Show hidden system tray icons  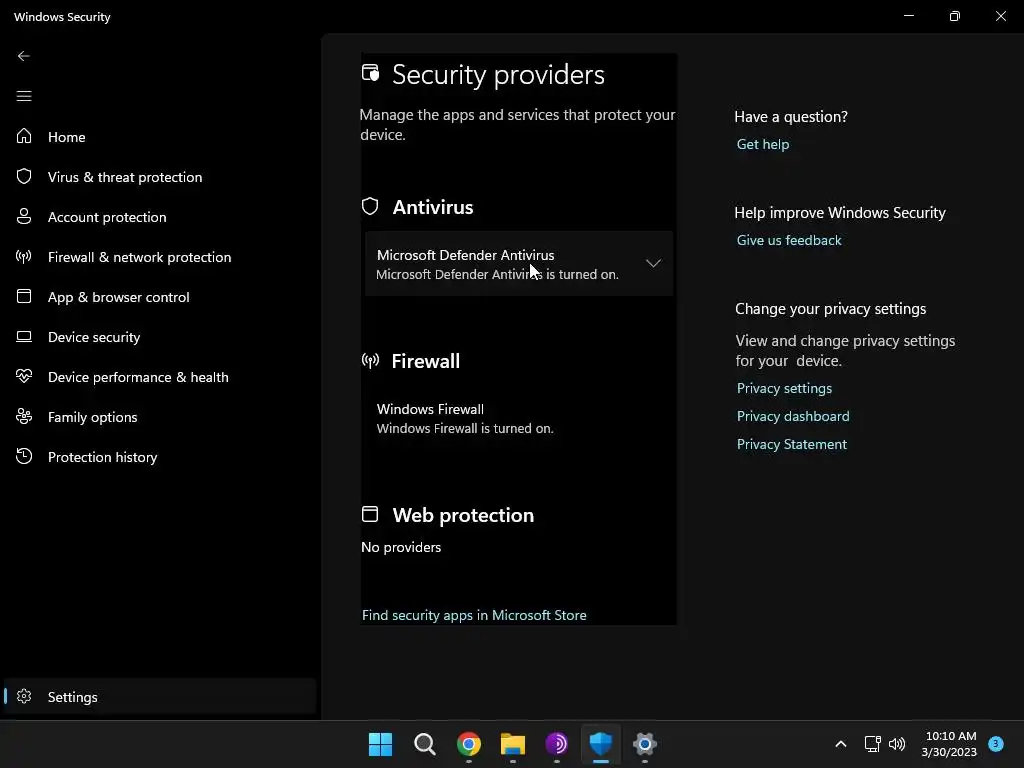click(x=841, y=744)
